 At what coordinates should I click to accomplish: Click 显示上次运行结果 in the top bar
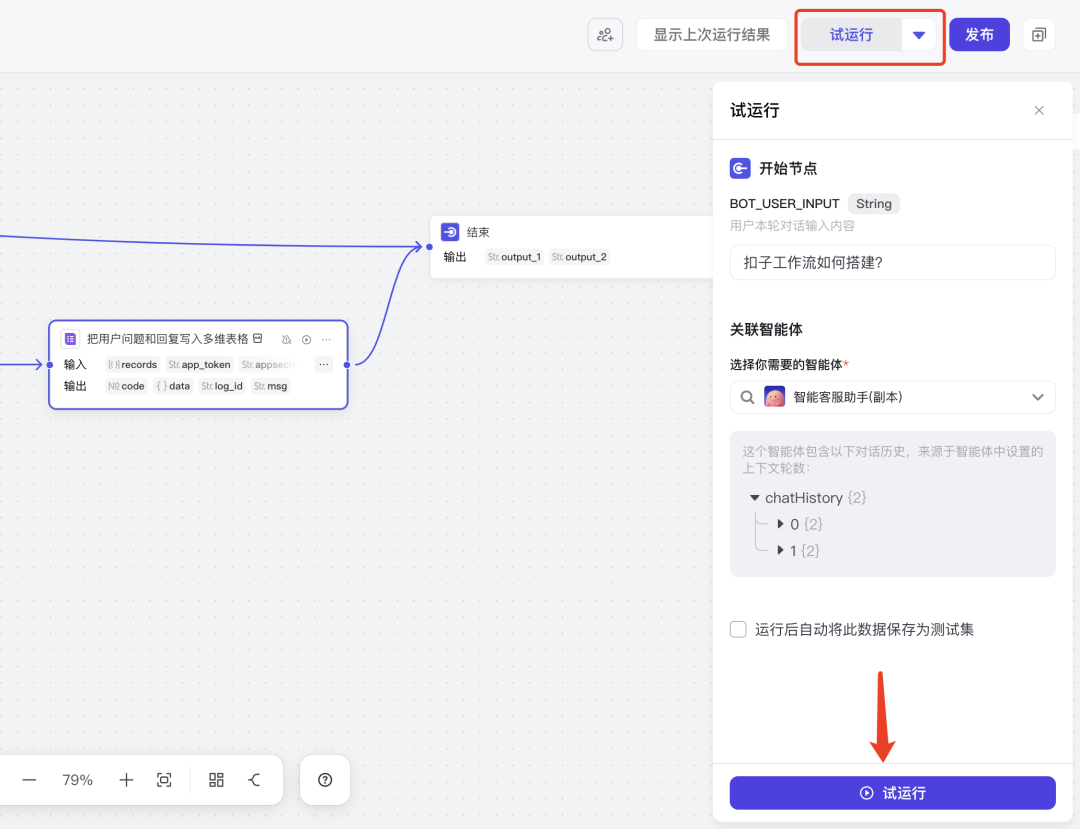coord(712,34)
